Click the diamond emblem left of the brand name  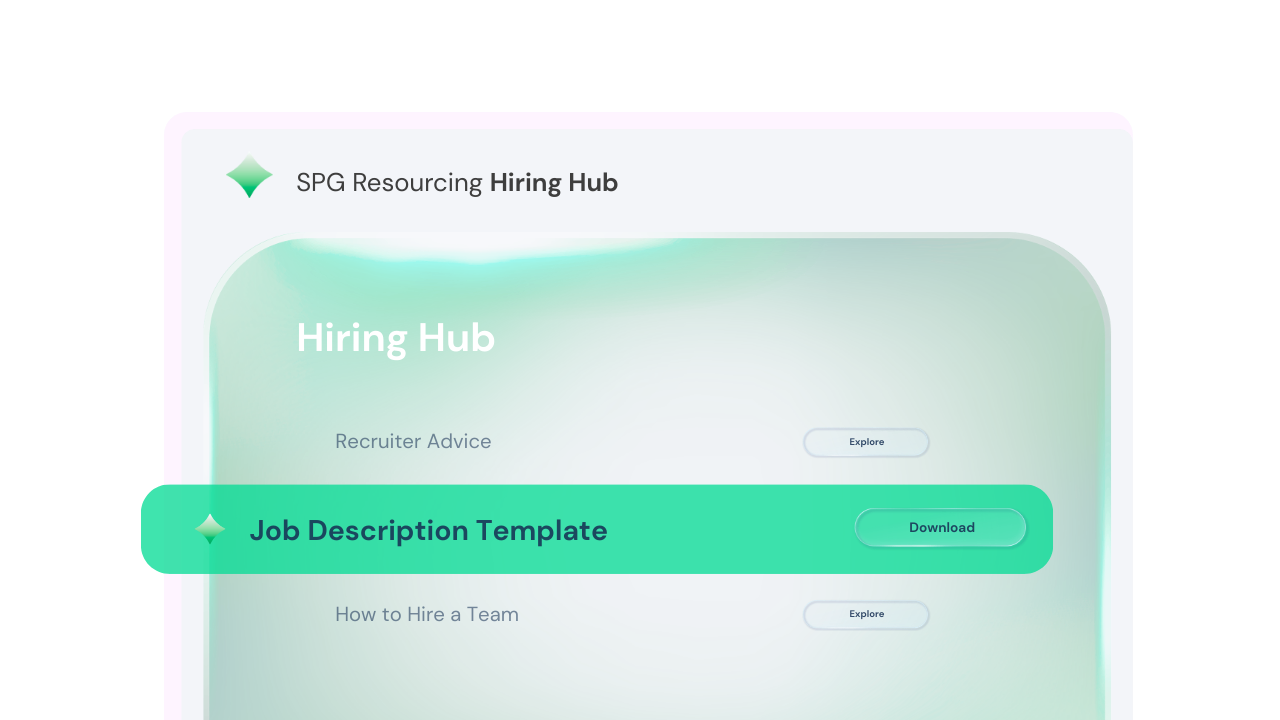[249, 176]
